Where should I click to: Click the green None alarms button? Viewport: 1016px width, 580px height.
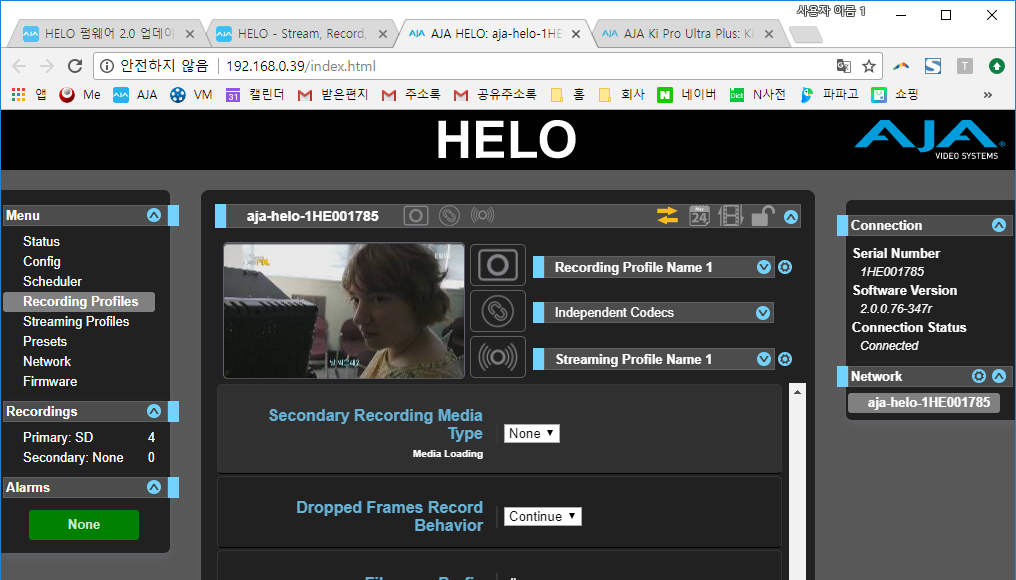point(84,525)
